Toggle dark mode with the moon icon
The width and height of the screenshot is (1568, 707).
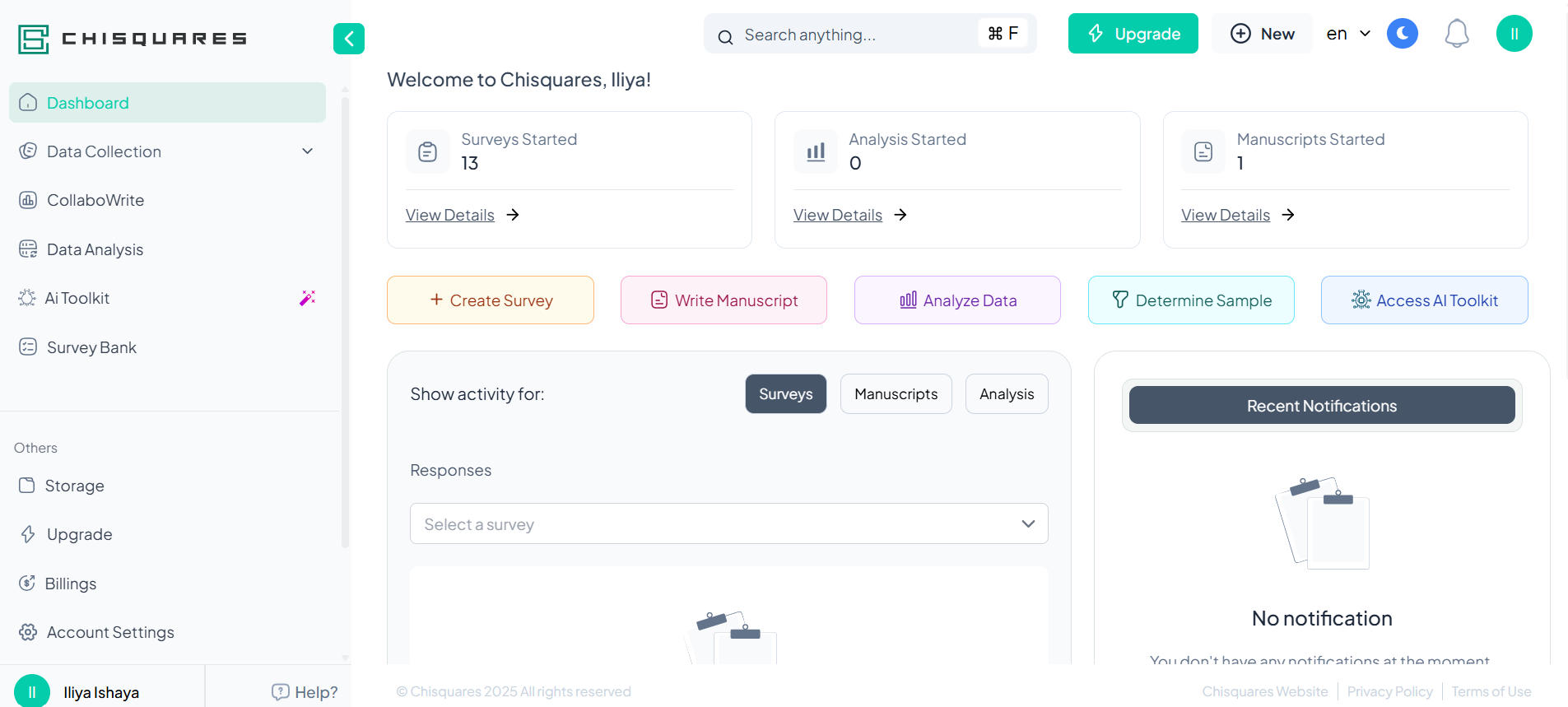[1403, 34]
